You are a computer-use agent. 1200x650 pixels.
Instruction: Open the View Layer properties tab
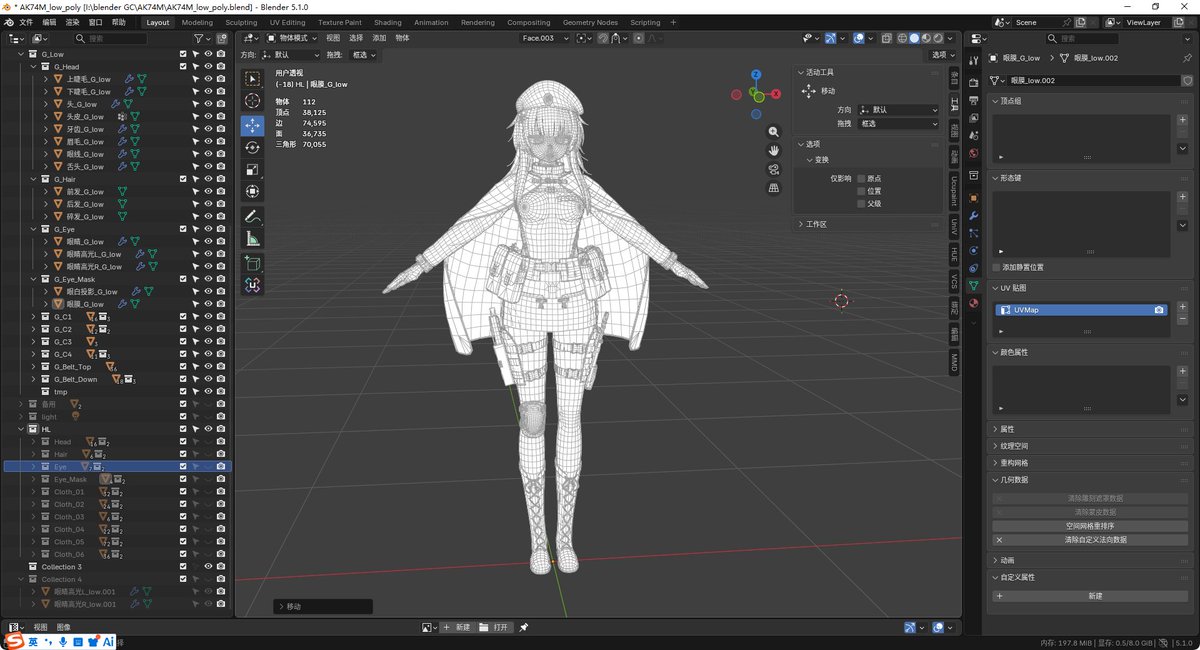[x=974, y=118]
